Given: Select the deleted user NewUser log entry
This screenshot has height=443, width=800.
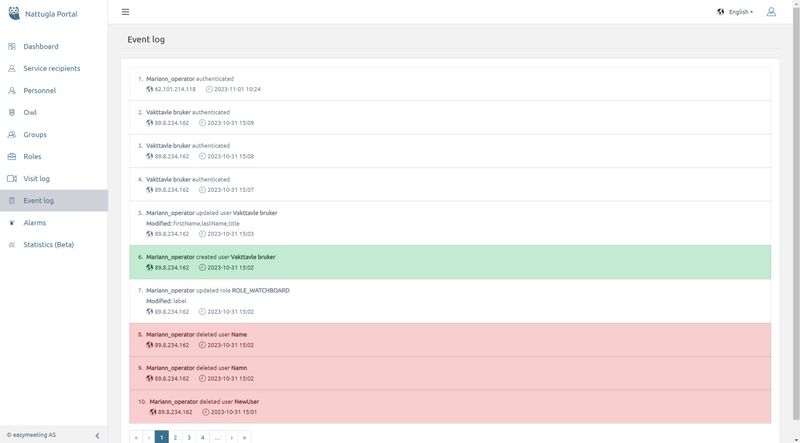Looking at the screenshot, I should coord(450,406).
